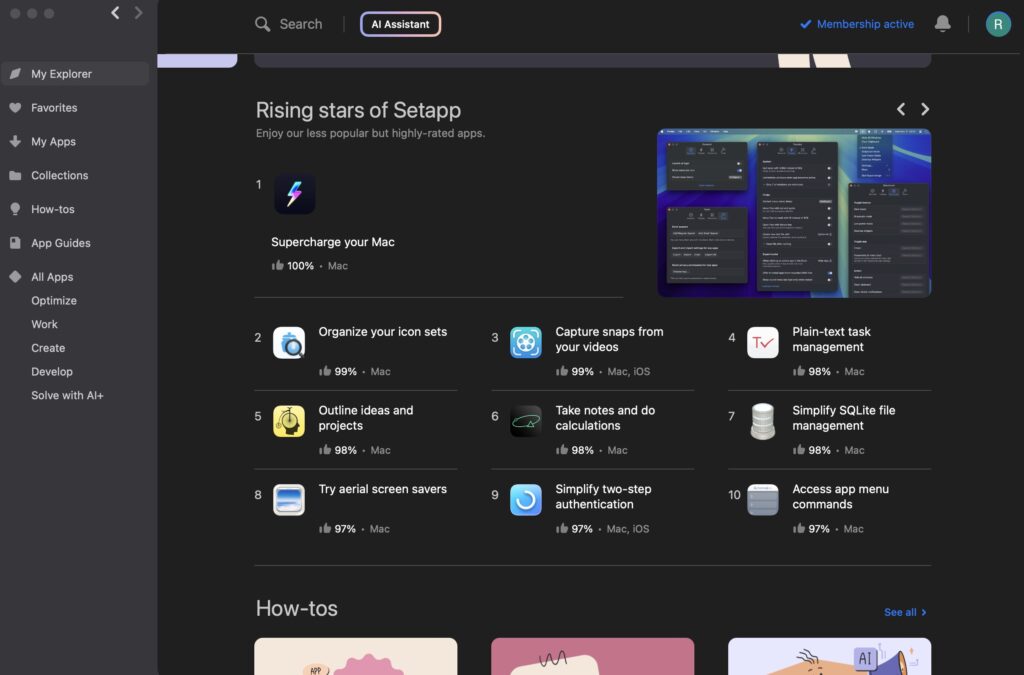
Task: Open the Work category
Action: (x=44, y=324)
